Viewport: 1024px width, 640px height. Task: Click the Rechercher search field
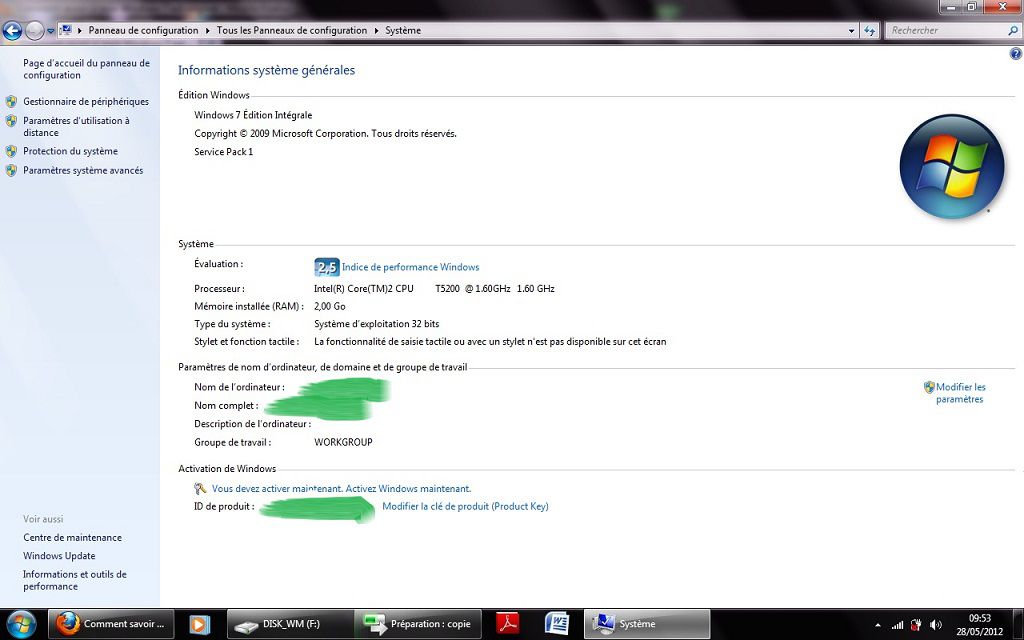click(x=945, y=31)
